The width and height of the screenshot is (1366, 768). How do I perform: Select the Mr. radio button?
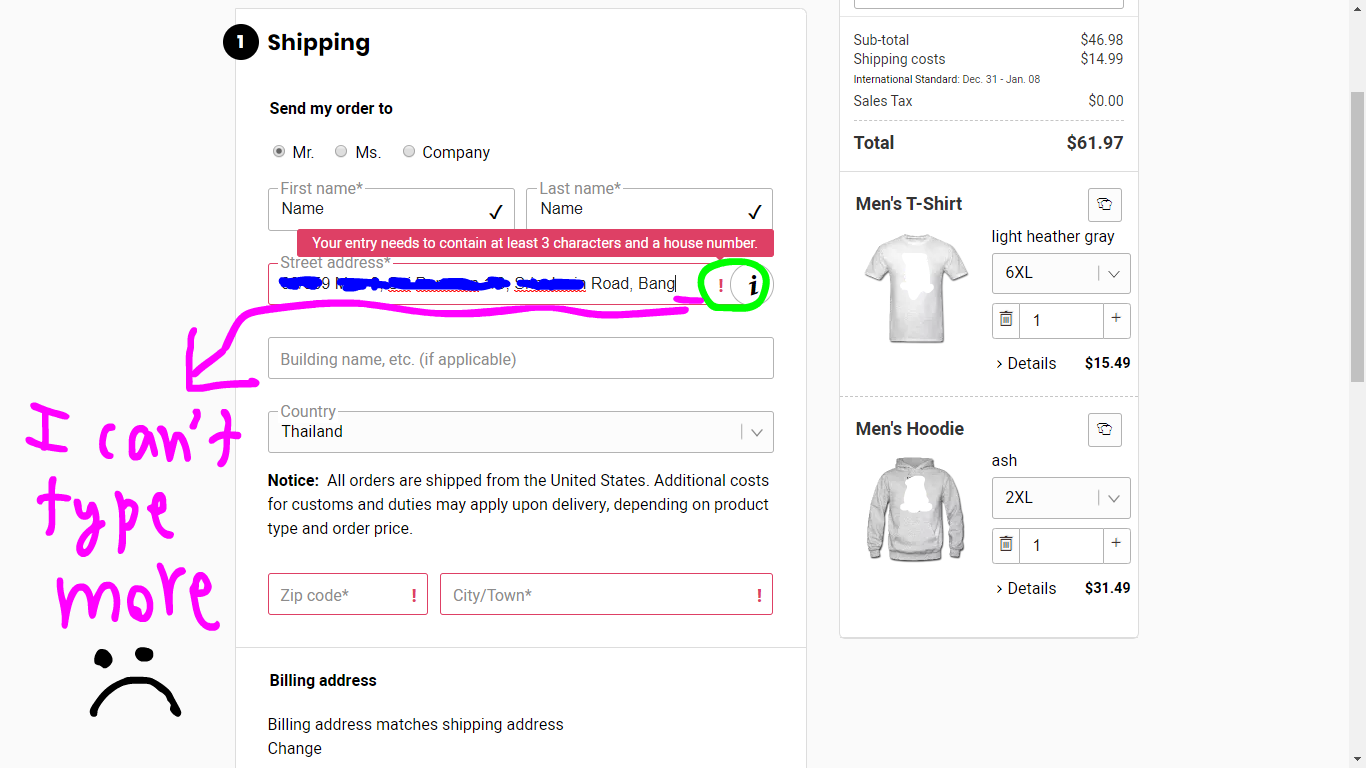tap(279, 152)
